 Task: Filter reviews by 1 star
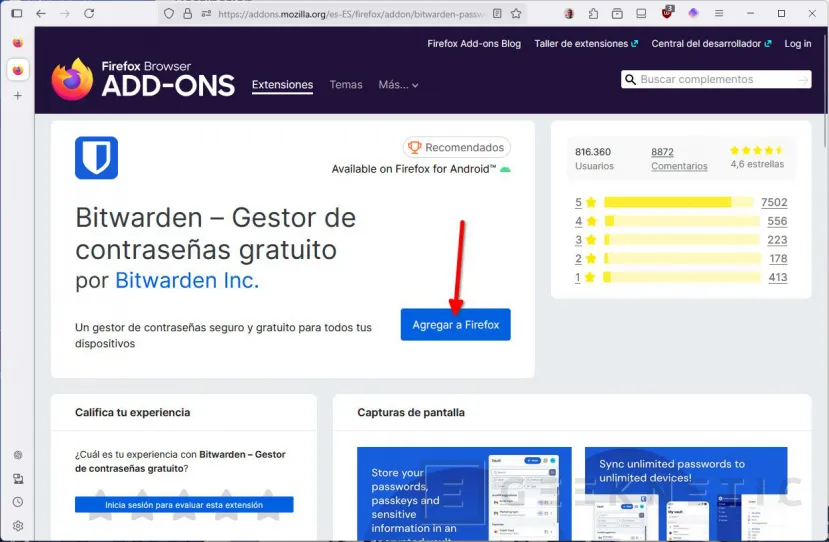585,277
